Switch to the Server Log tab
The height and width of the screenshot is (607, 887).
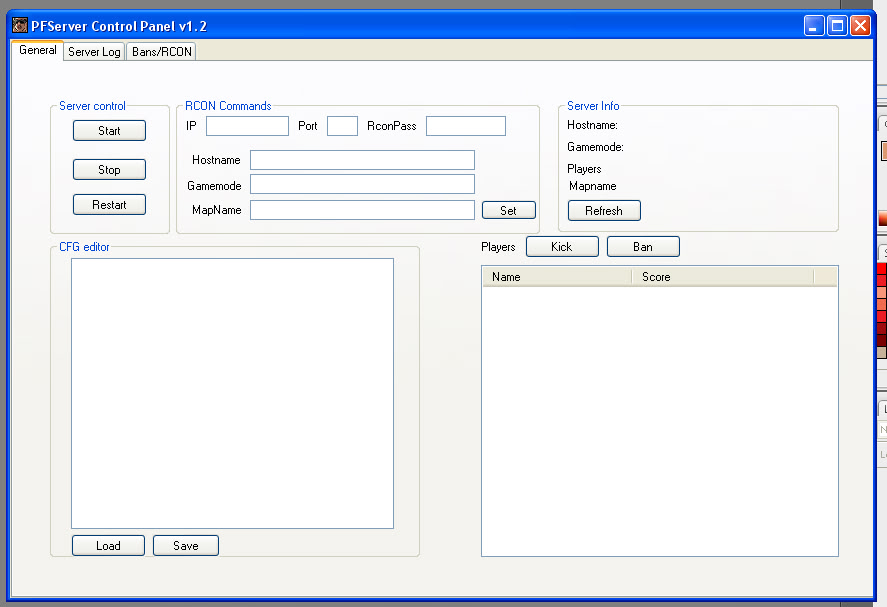94,51
